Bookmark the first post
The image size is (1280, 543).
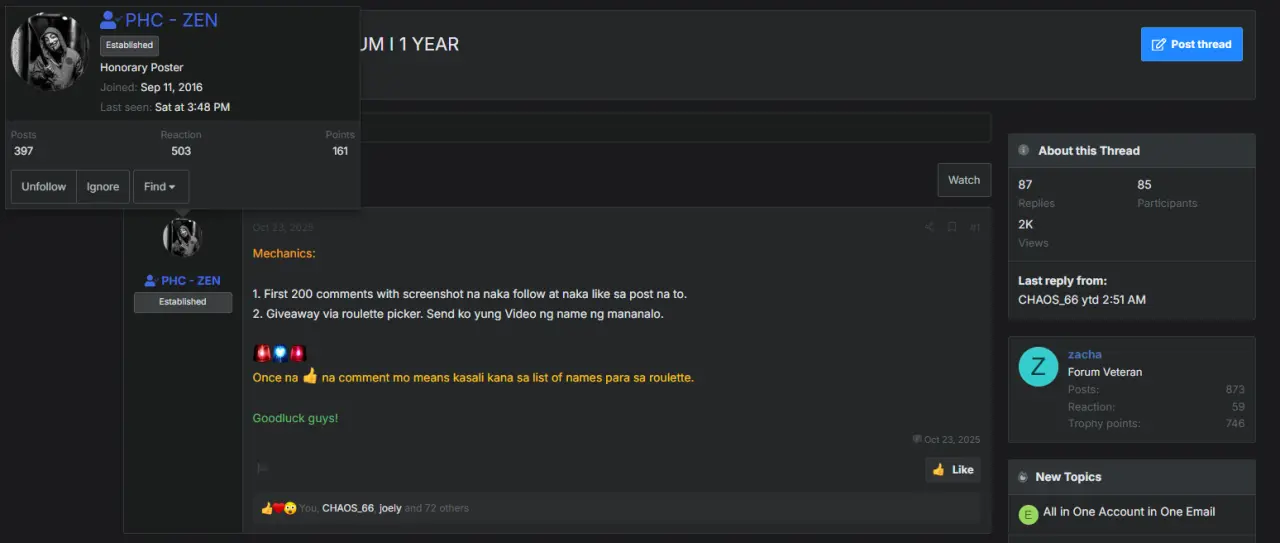pyautogui.click(x=952, y=228)
